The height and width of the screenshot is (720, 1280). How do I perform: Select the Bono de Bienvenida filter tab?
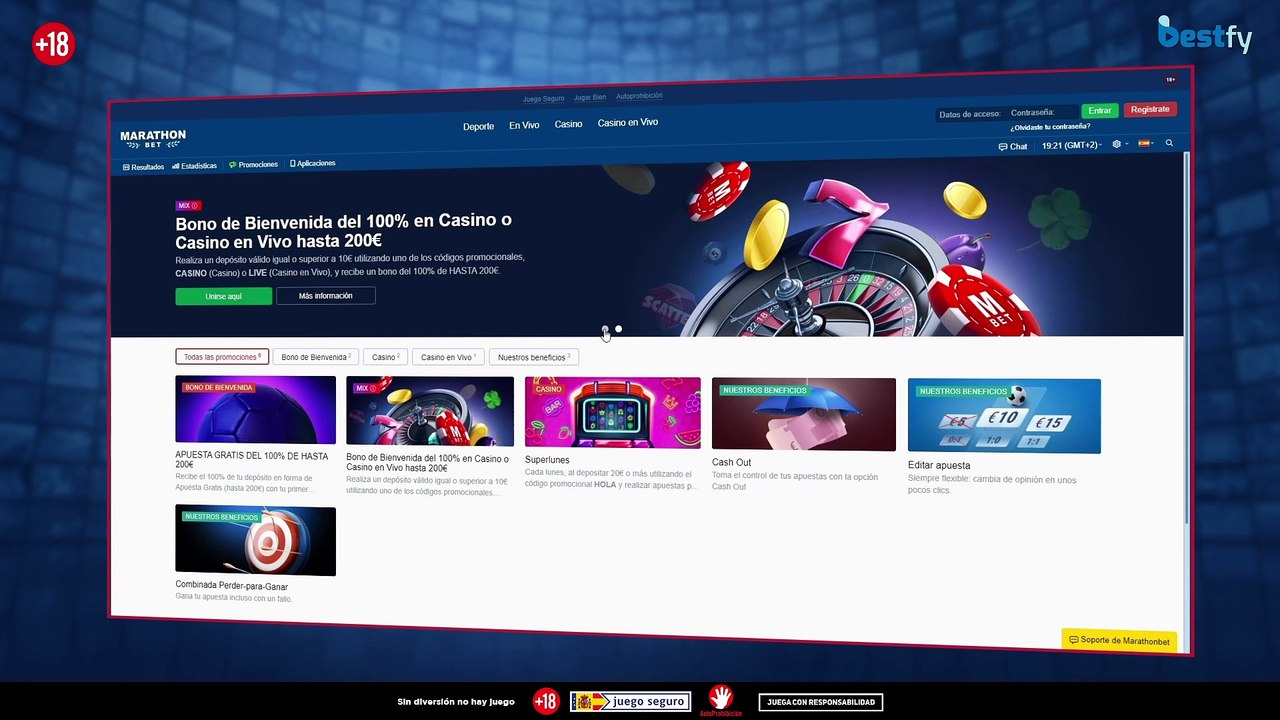(316, 357)
